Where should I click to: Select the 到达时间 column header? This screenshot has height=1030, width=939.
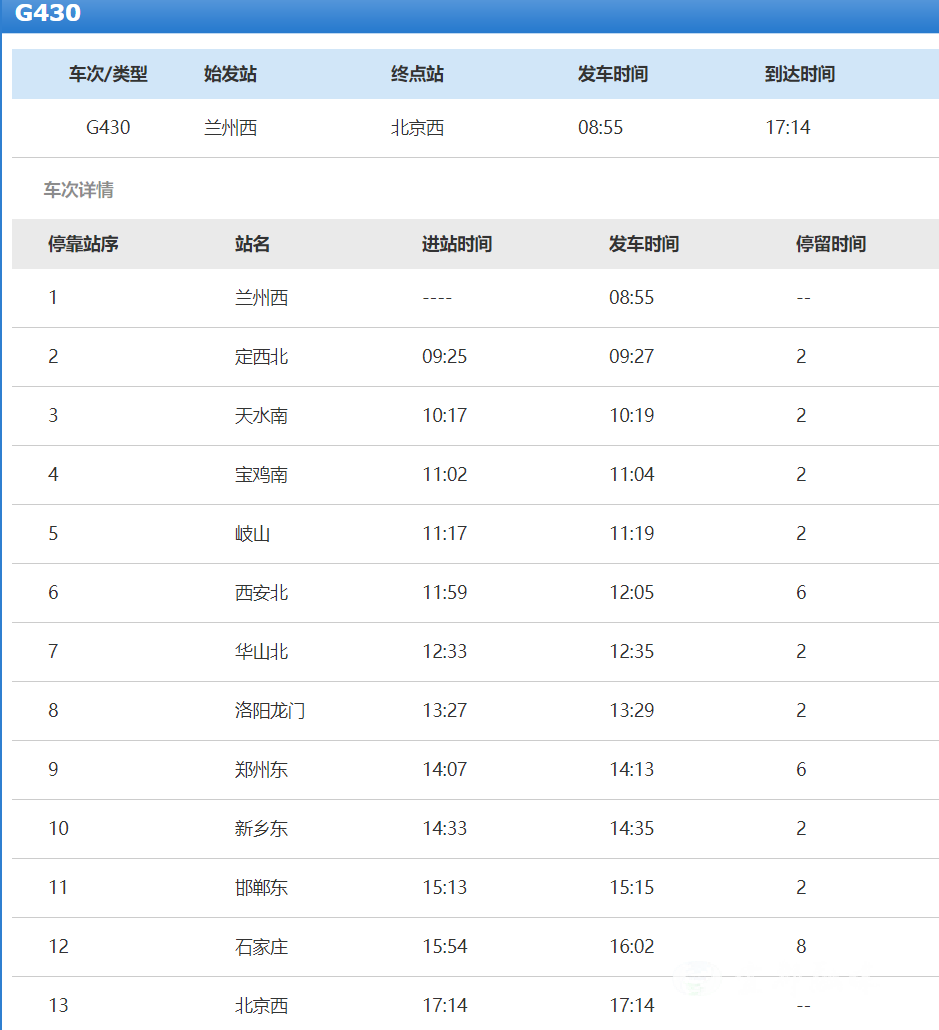coord(799,74)
